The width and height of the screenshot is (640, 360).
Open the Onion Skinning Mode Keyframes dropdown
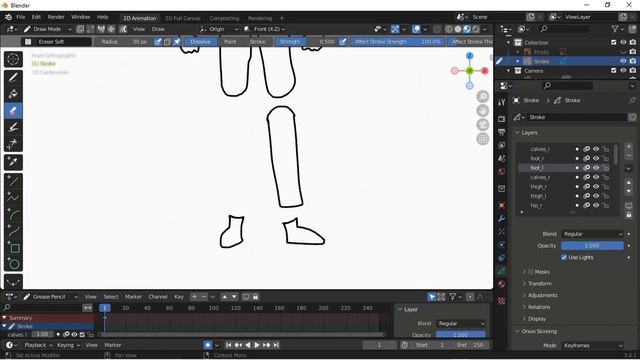pyautogui.click(x=592, y=345)
